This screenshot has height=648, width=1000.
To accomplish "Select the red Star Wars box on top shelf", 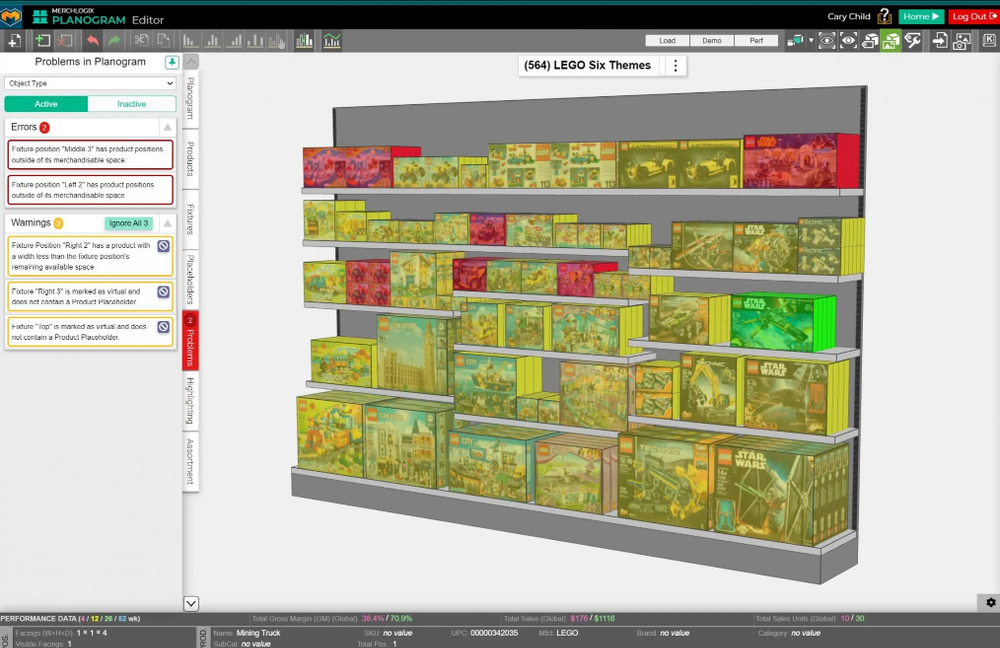I will (800, 160).
